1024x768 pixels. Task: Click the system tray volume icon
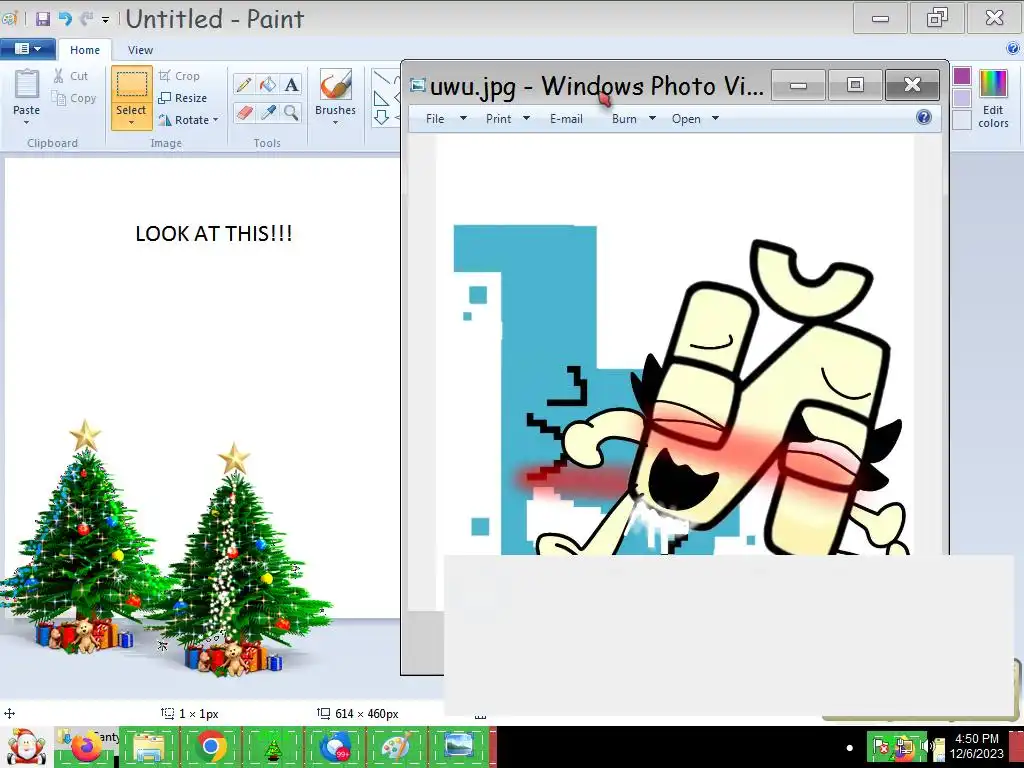tap(926, 746)
